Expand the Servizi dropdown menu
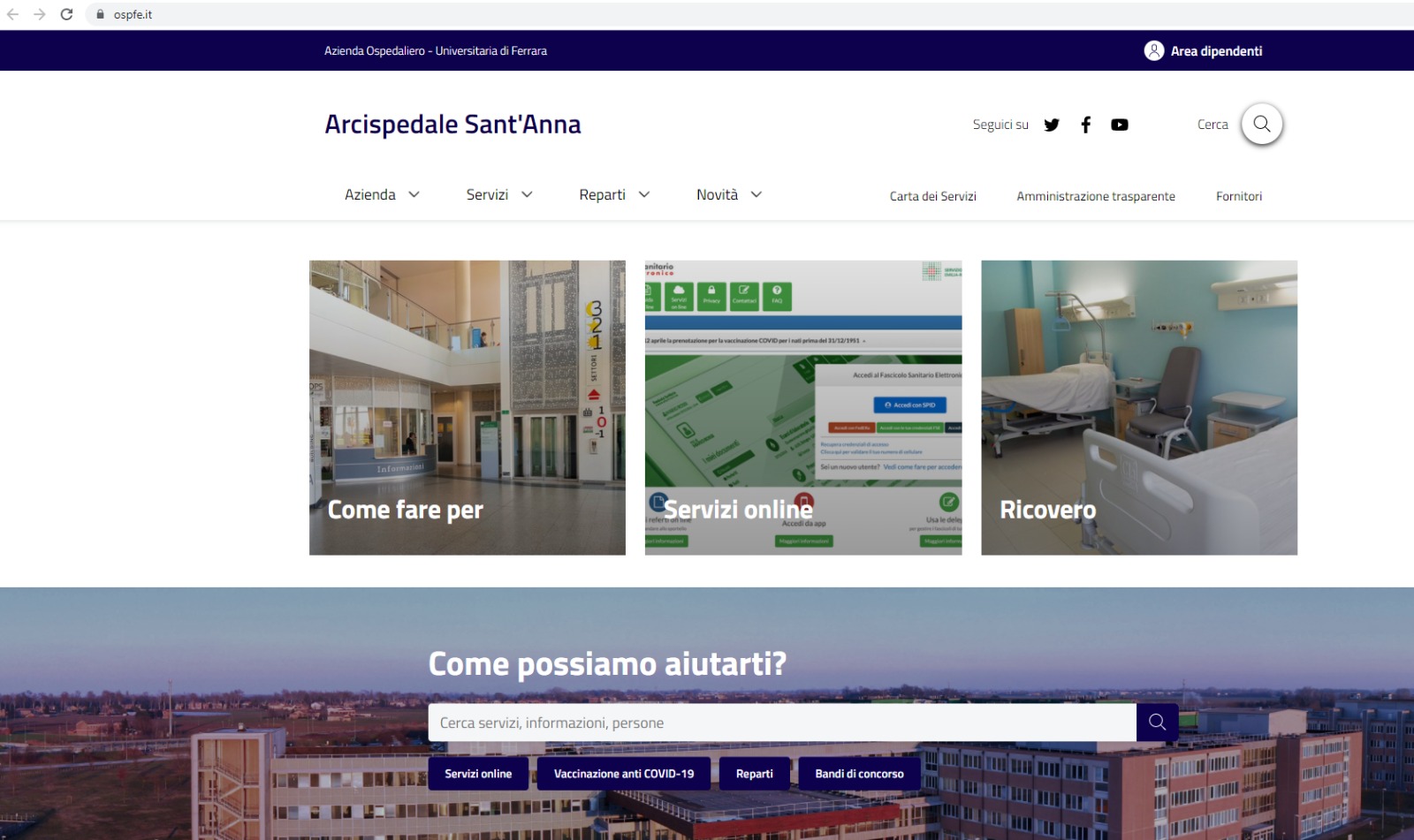Image resolution: width=1414 pixels, height=840 pixels. tap(499, 194)
